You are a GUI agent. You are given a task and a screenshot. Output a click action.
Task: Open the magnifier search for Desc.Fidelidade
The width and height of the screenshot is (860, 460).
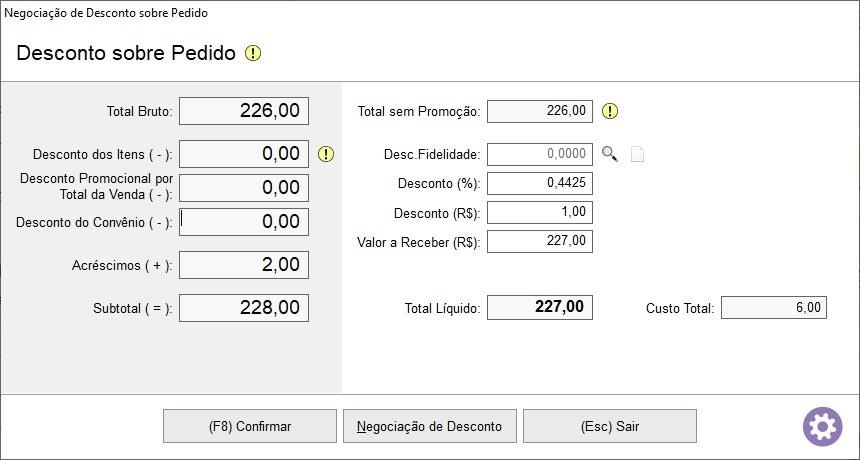(x=609, y=154)
